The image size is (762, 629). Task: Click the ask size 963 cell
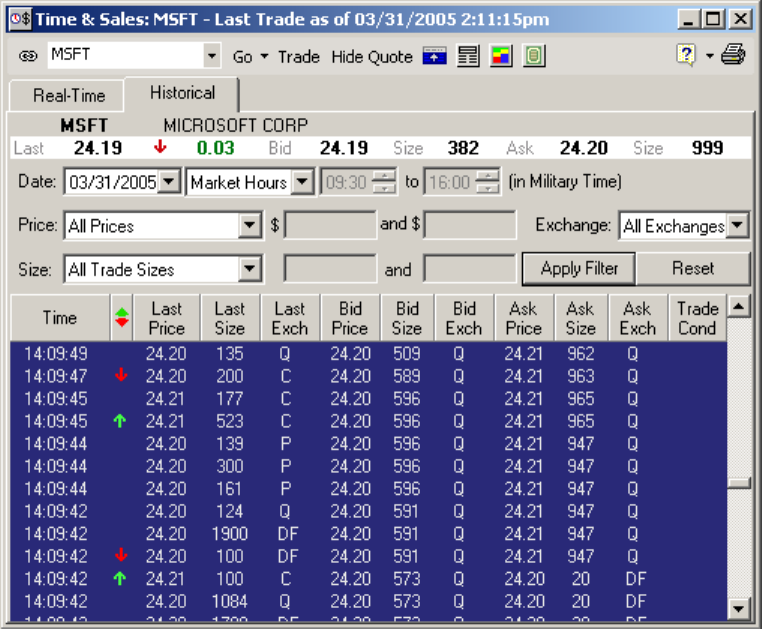(581, 376)
